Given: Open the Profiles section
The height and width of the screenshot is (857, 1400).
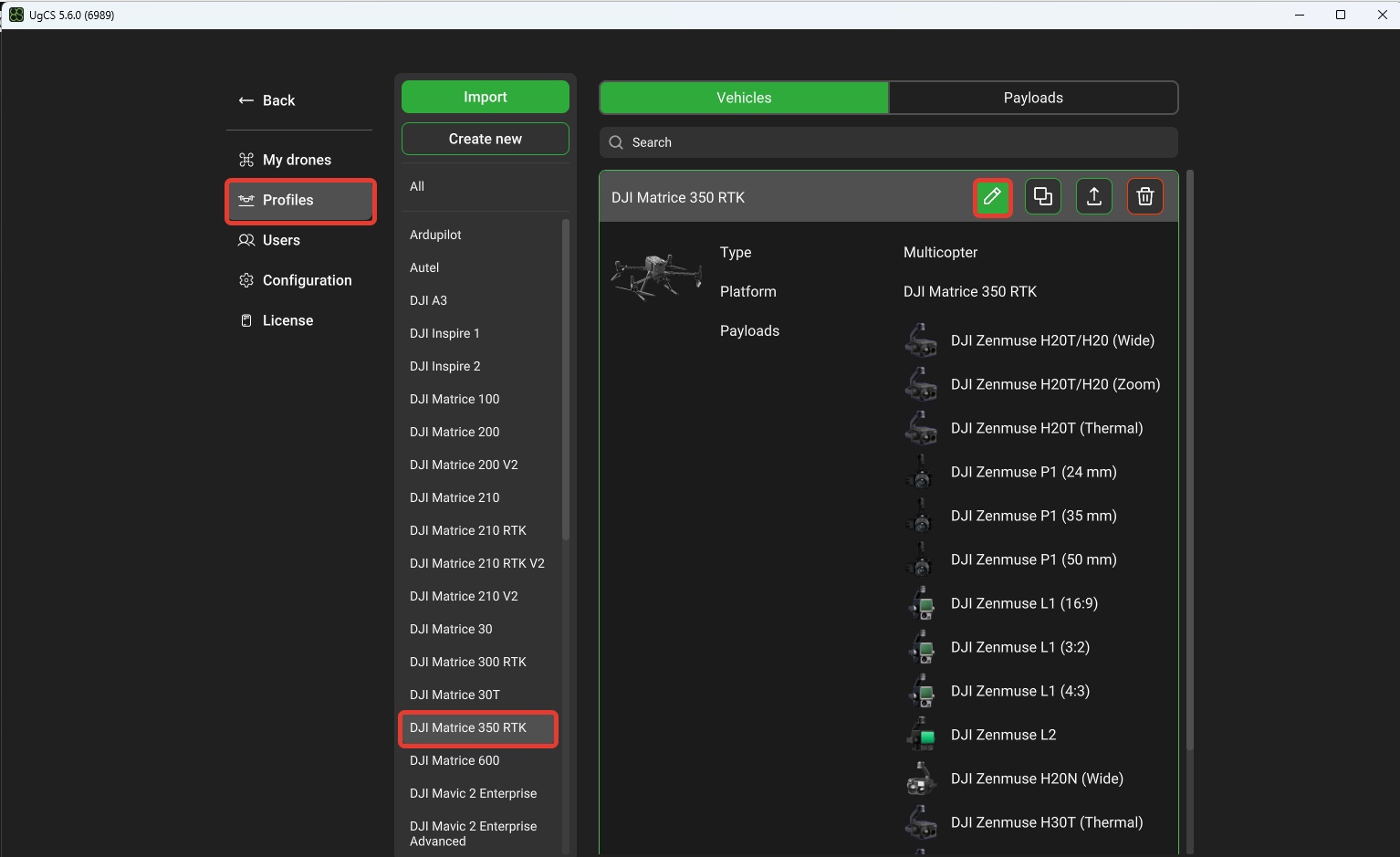Looking at the screenshot, I should click(x=300, y=200).
